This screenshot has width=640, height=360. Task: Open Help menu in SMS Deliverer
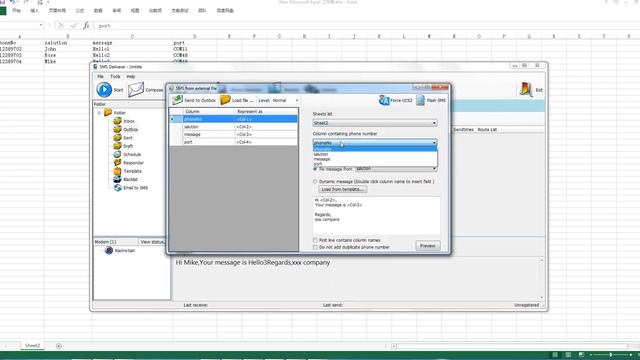[x=131, y=76]
